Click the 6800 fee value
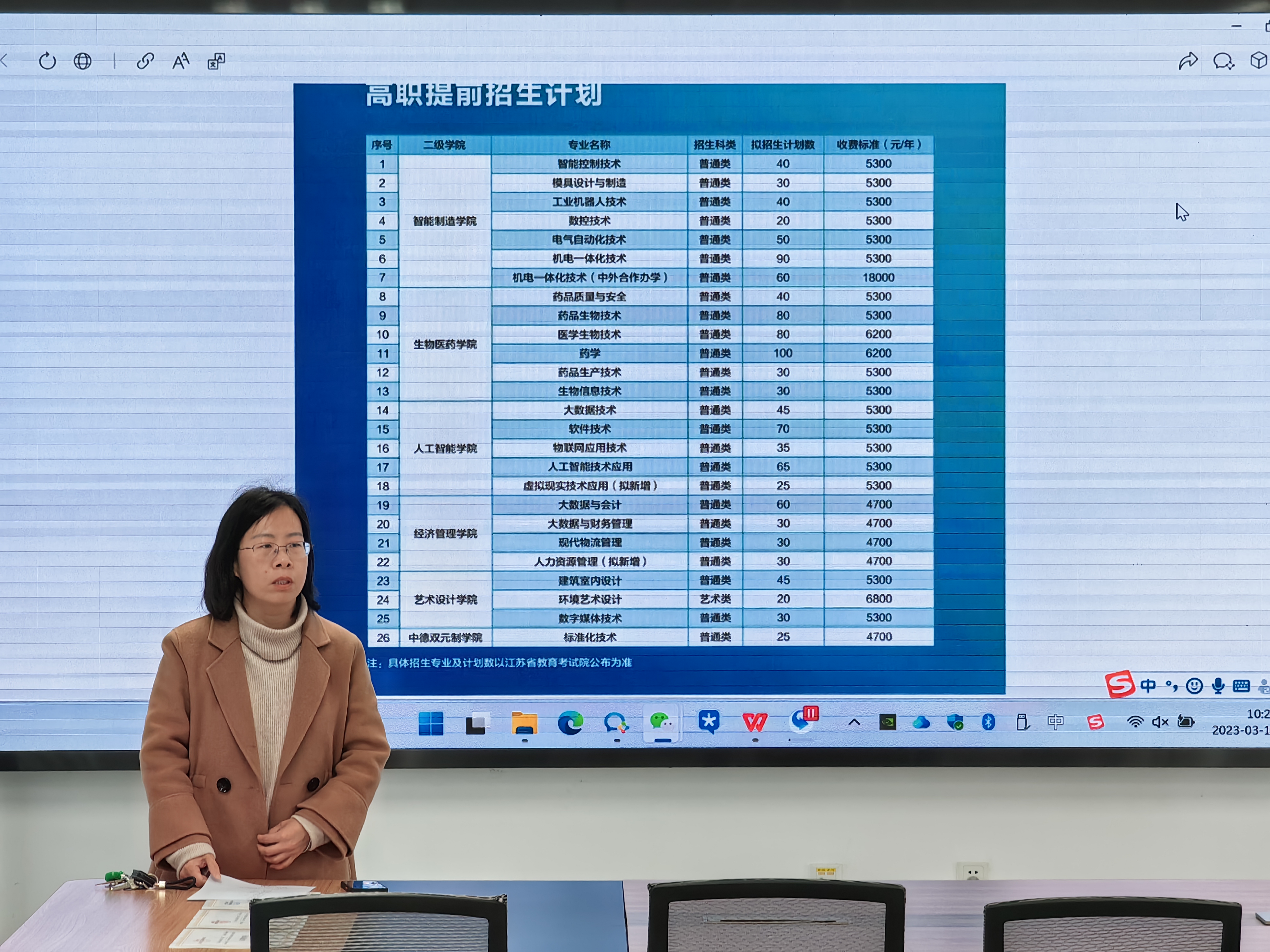This screenshot has width=1270, height=952. pos(879,599)
